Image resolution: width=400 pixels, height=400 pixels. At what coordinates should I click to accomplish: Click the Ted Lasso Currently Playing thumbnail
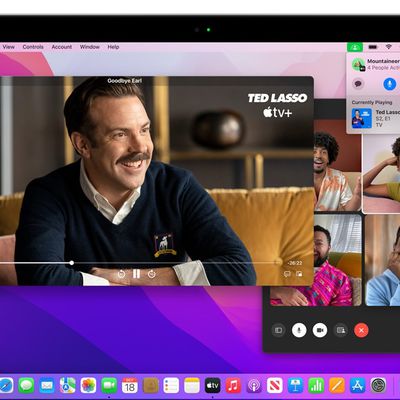click(362, 118)
